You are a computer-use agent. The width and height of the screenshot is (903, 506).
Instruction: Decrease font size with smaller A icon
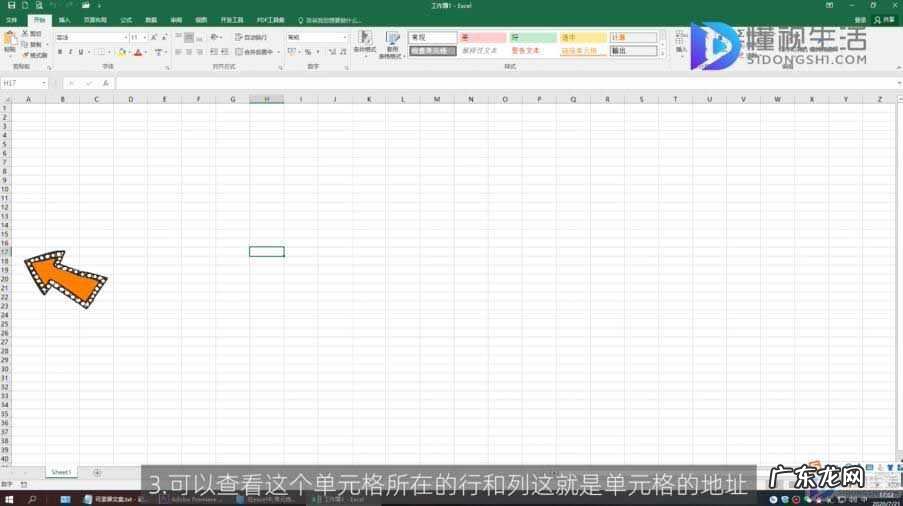(164, 37)
